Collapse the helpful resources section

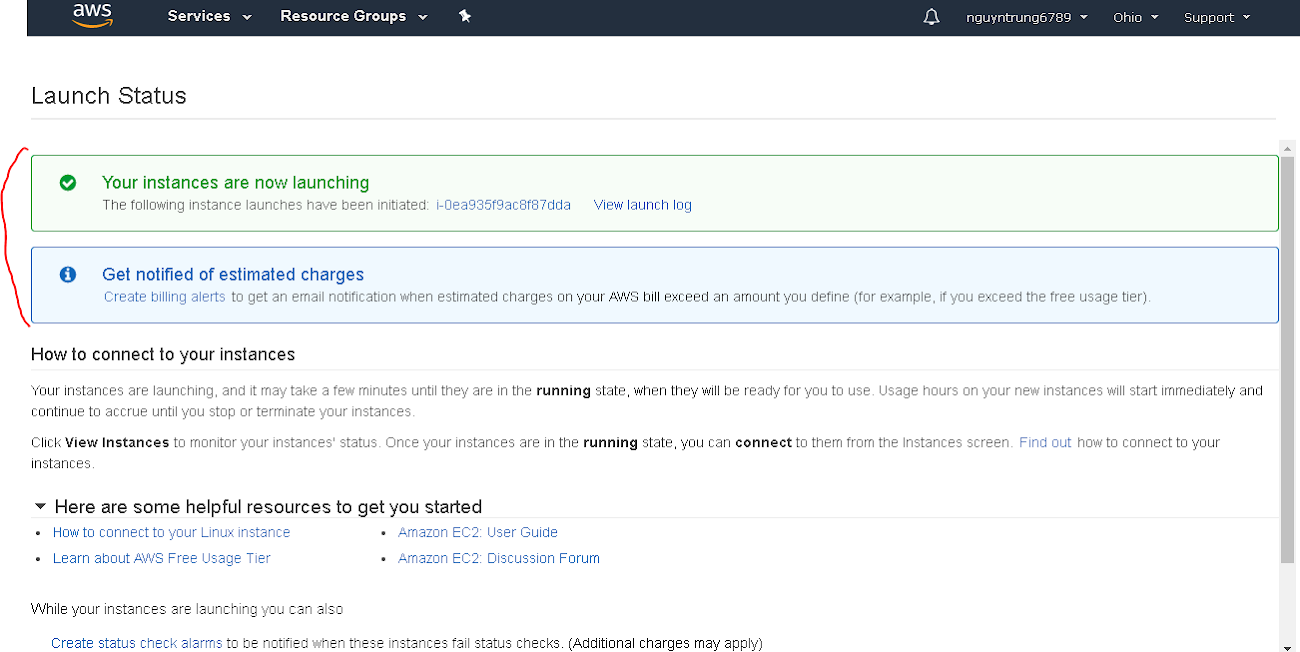[40, 507]
